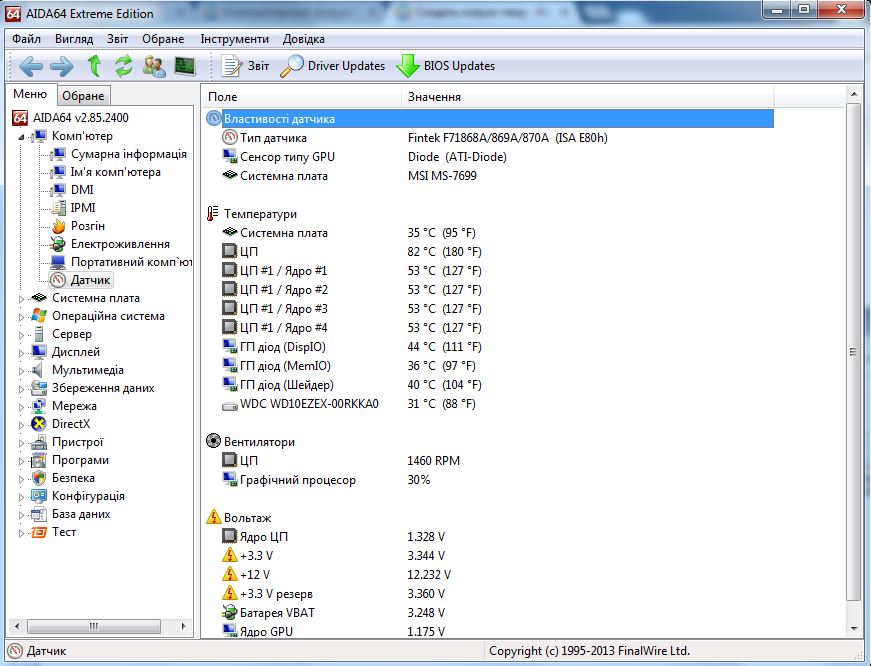Click the green monitor graph toolbar icon

point(185,66)
